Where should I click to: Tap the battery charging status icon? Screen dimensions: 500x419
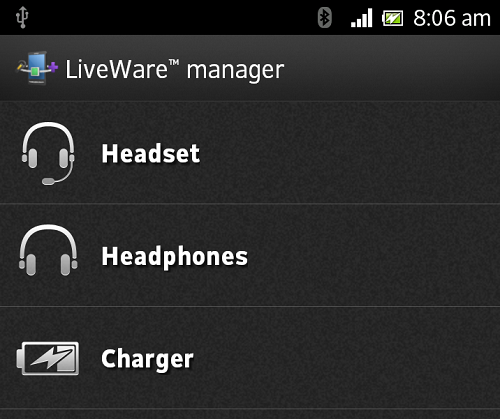point(393,18)
